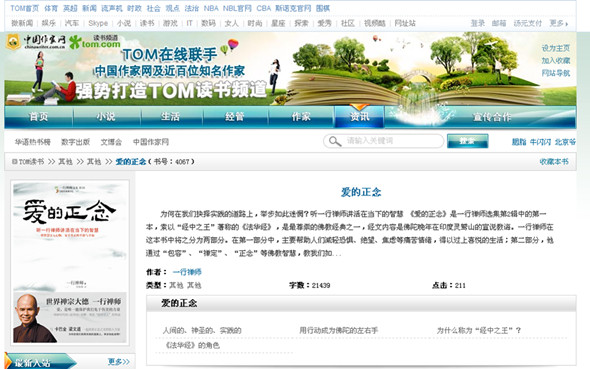Screen dimensions: 590x369
Task: Click 体育 in top navigation
Action: (51, 8)
